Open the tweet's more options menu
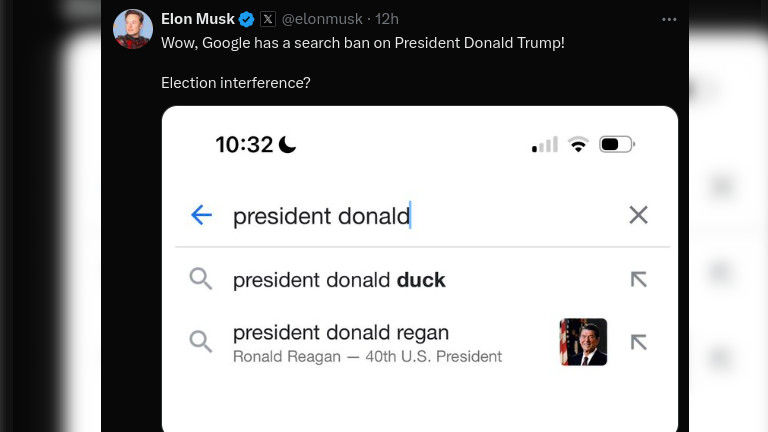Viewport: 768px width, 432px height. pyautogui.click(x=668, y=19)
